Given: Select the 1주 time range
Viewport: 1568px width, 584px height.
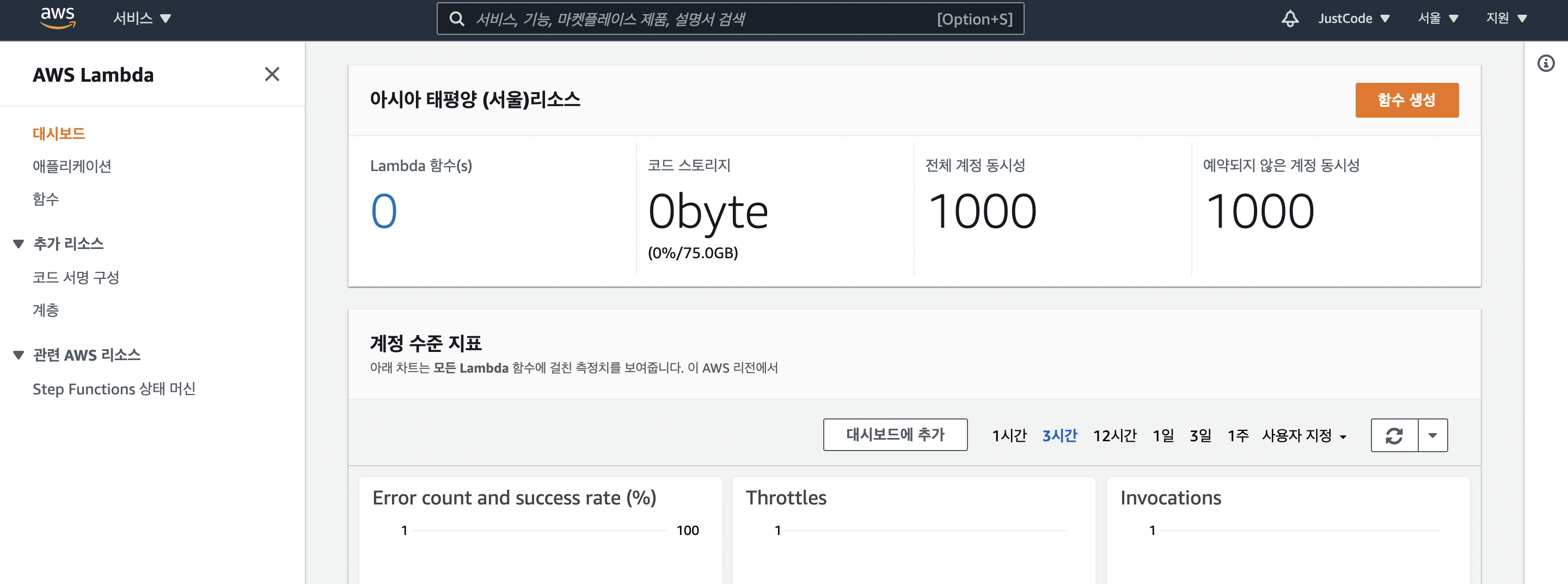Looking at the screenshot, I should click(x=1238, y=435).
